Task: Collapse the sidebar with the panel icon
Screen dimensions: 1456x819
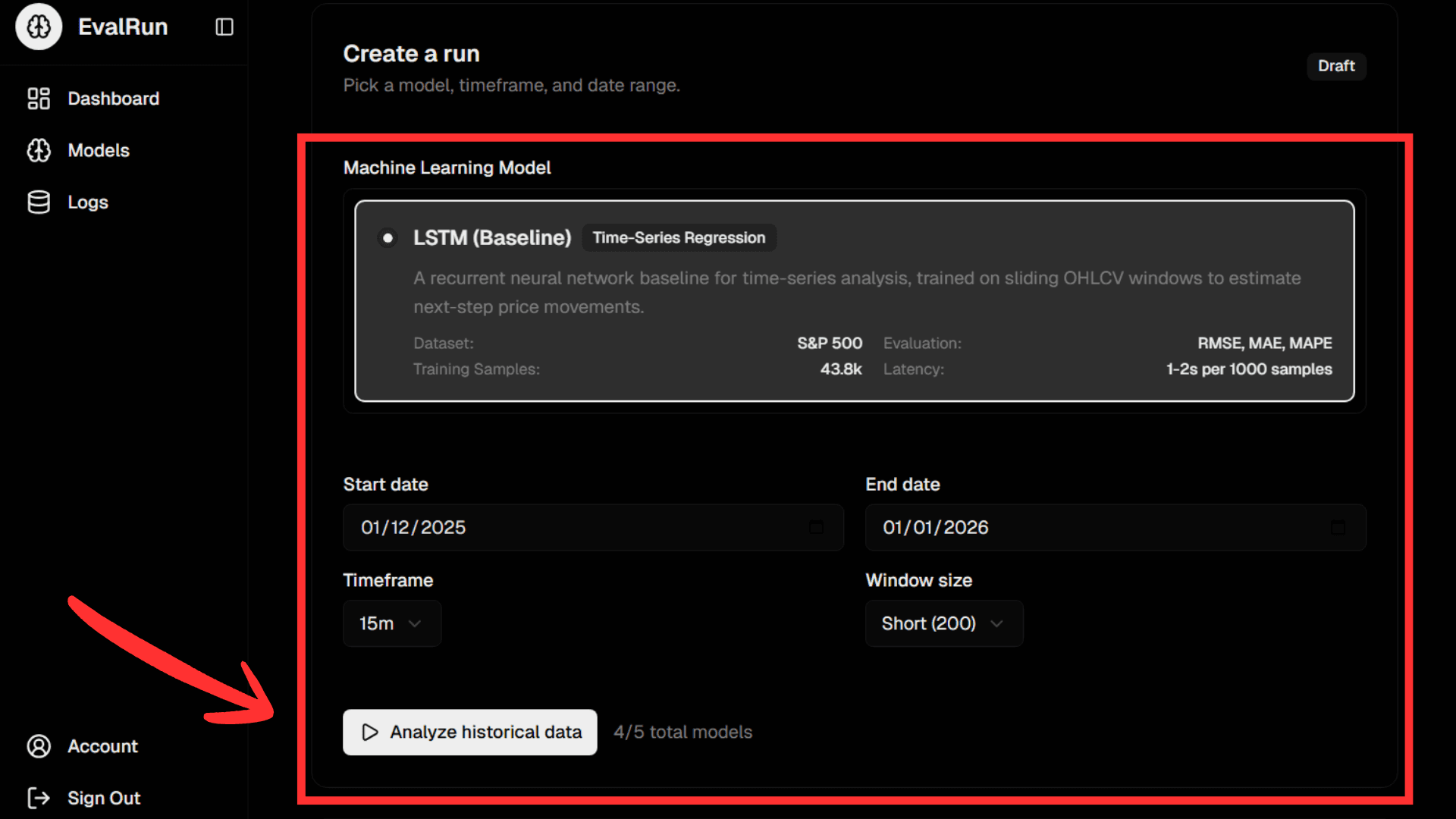Action: (224, 27)
